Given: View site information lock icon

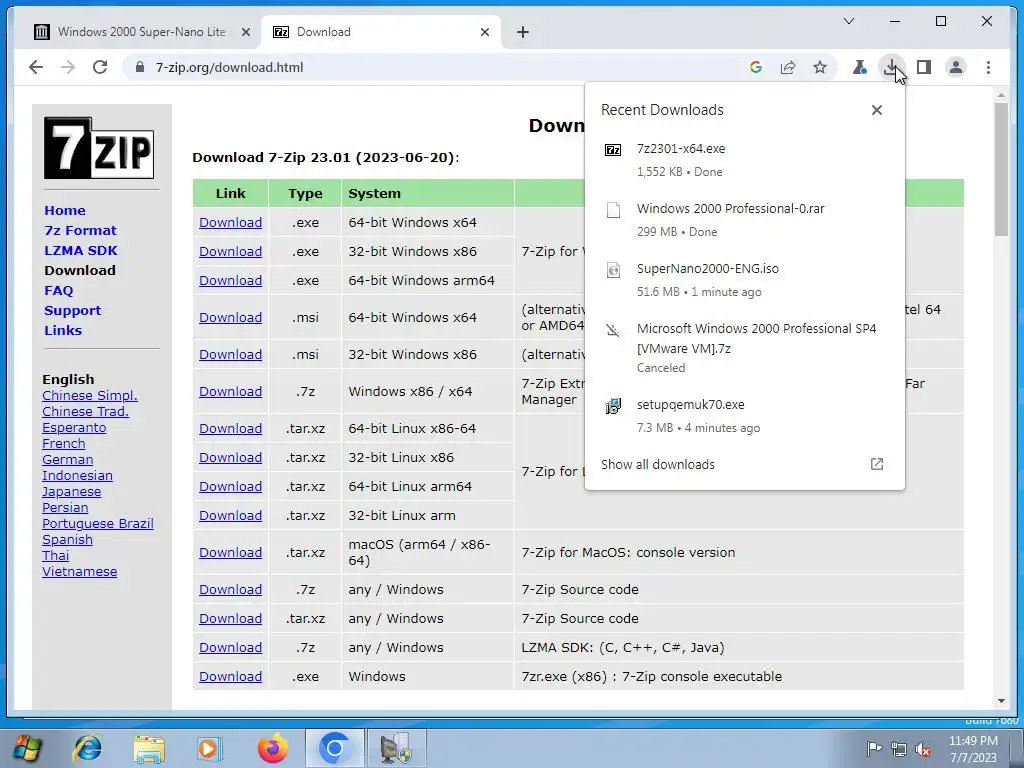Looking at the screenshot, I should click(x=139, y=67).
